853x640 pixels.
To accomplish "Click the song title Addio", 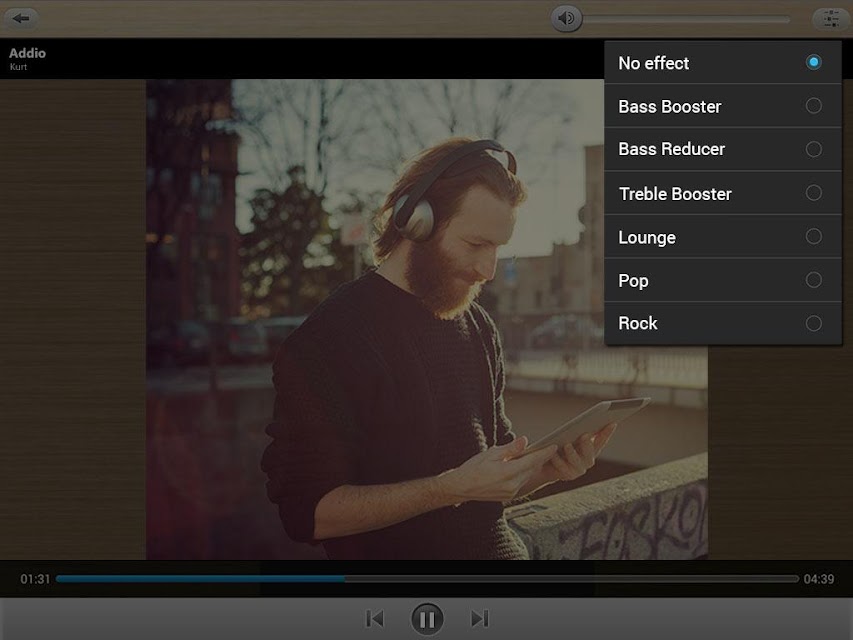I will pos(27,53).
